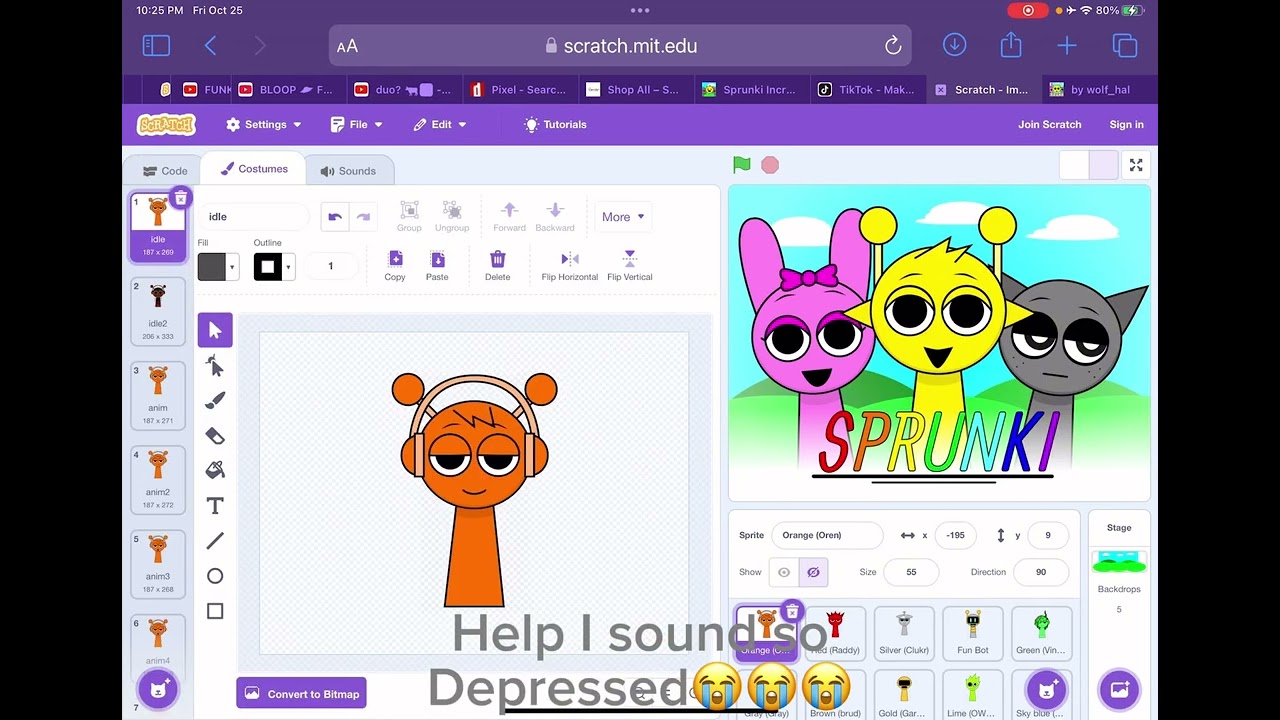This screenshot has width=1280, height=720.
Task: Click the costume name field idle
Action: click(253, 216)
